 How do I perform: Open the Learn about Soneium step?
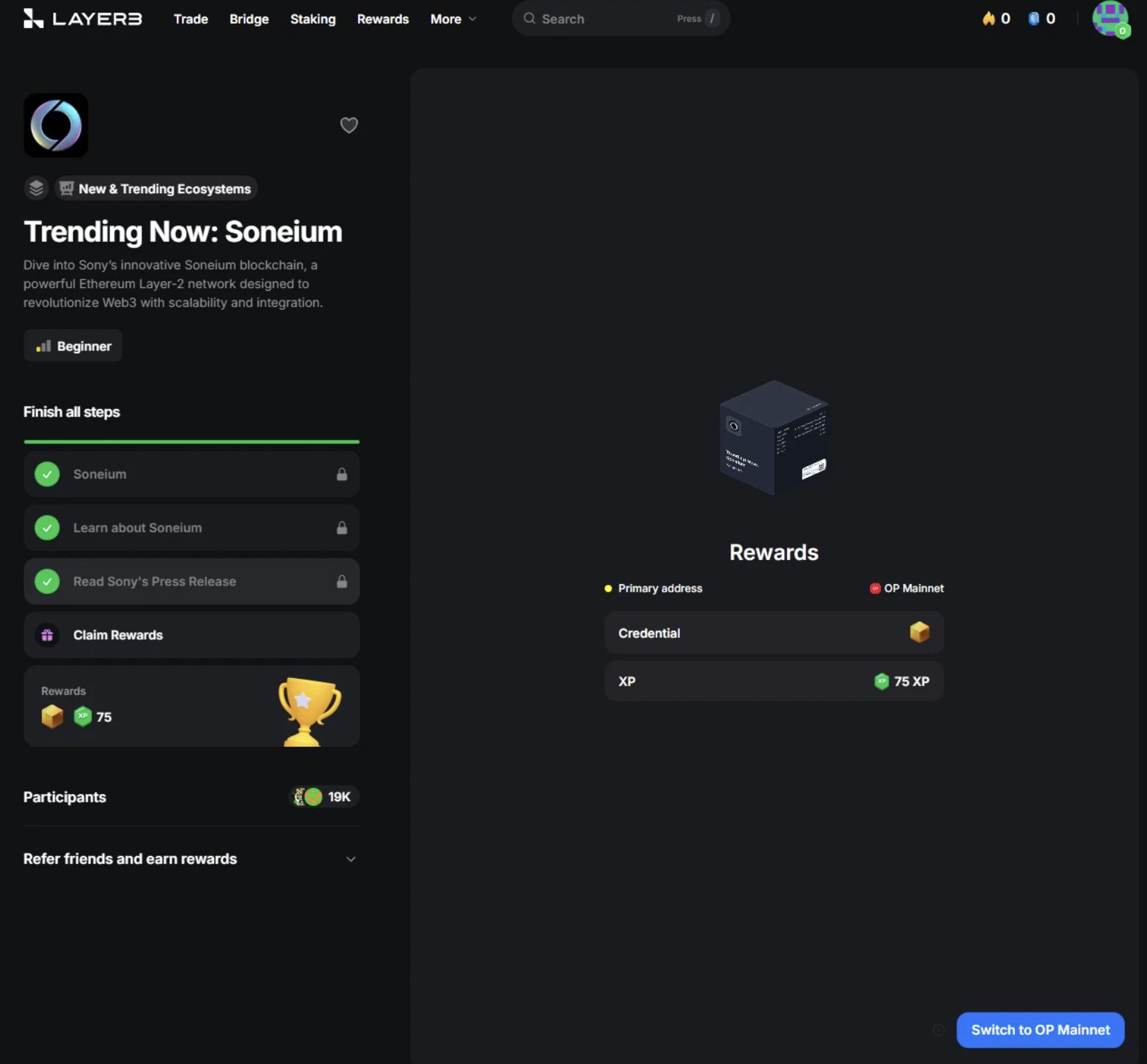pyautogui.click(x=192, y=528)
